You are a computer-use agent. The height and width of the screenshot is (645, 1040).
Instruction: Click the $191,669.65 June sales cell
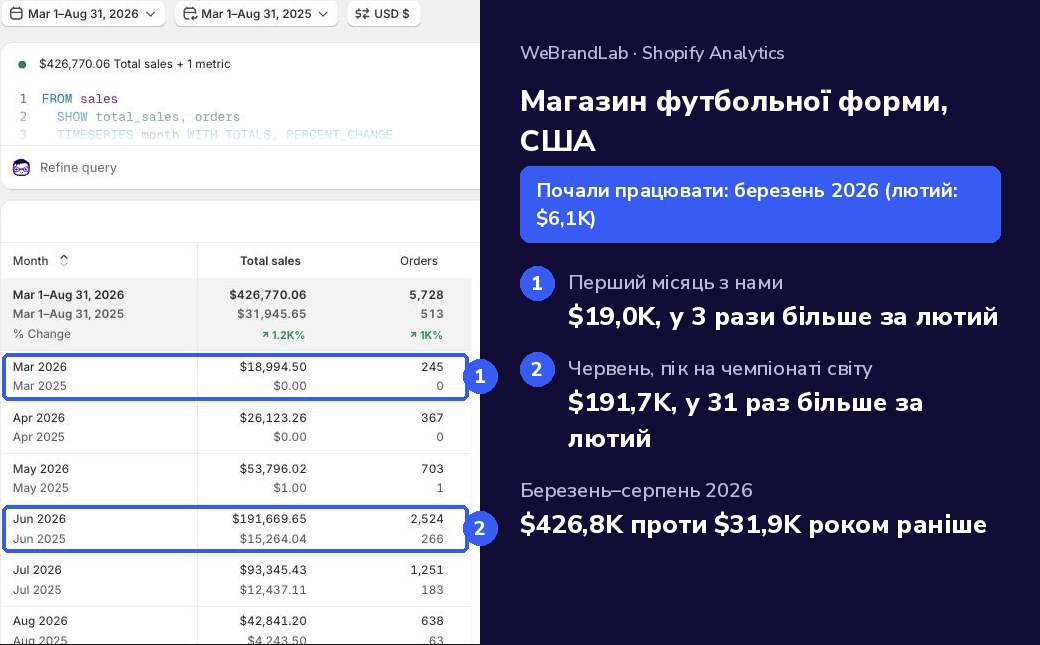(269, 518)
